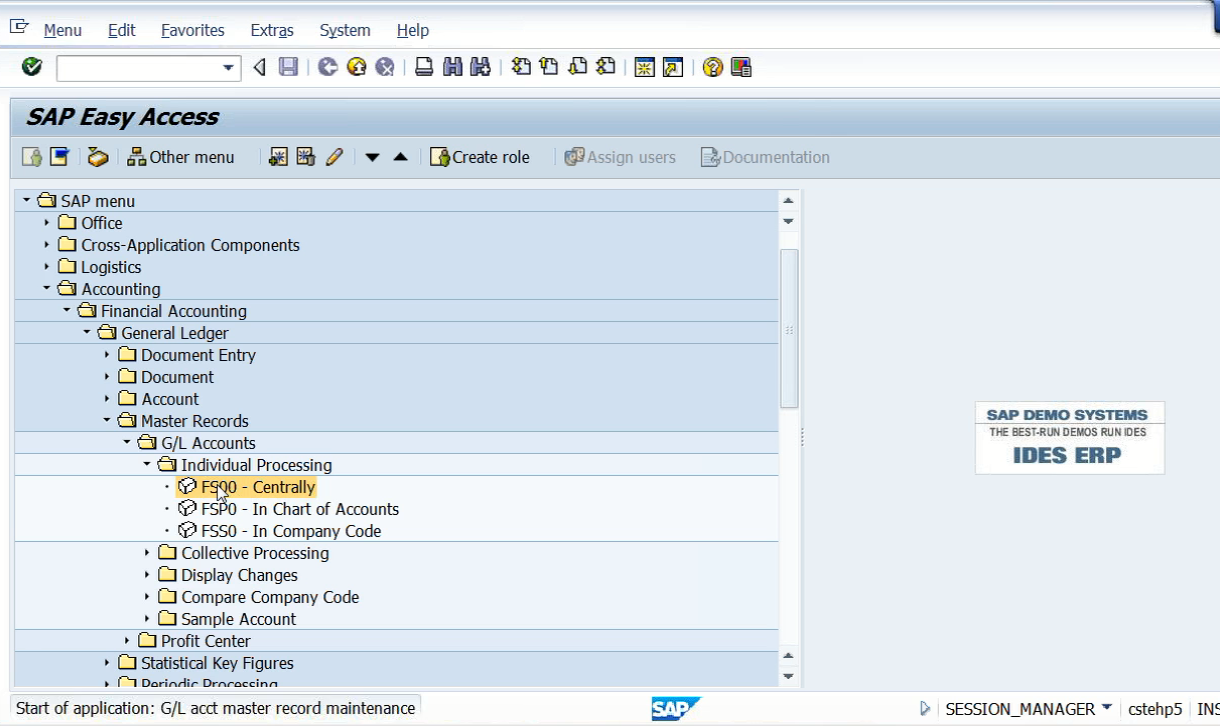Click the yellow Help question mark icon

[x=713, y=67]
